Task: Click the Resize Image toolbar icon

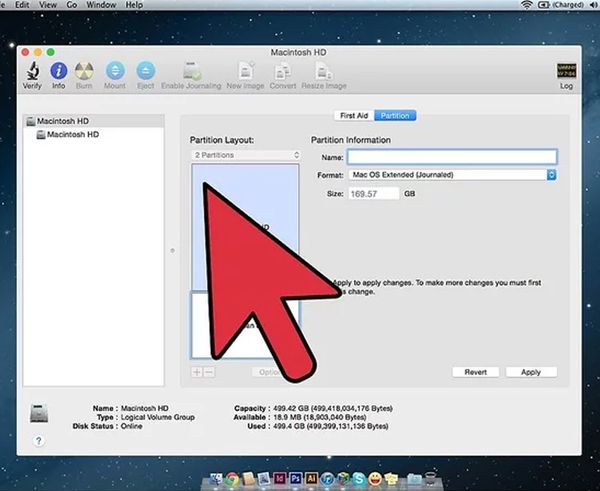Action: click(323, 72)
